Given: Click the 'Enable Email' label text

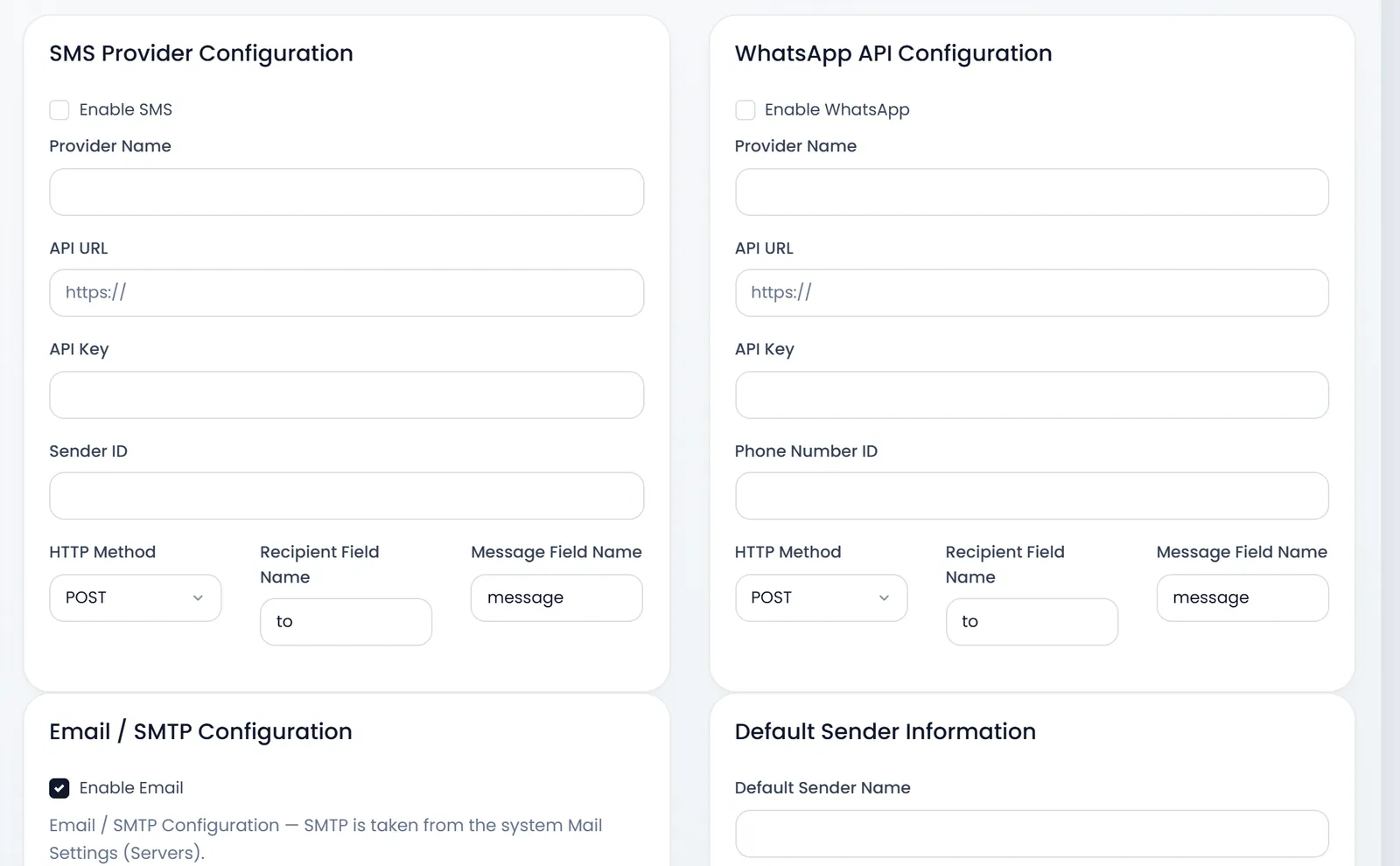Looking at the screenshot, I should click(x=131, y=788).
